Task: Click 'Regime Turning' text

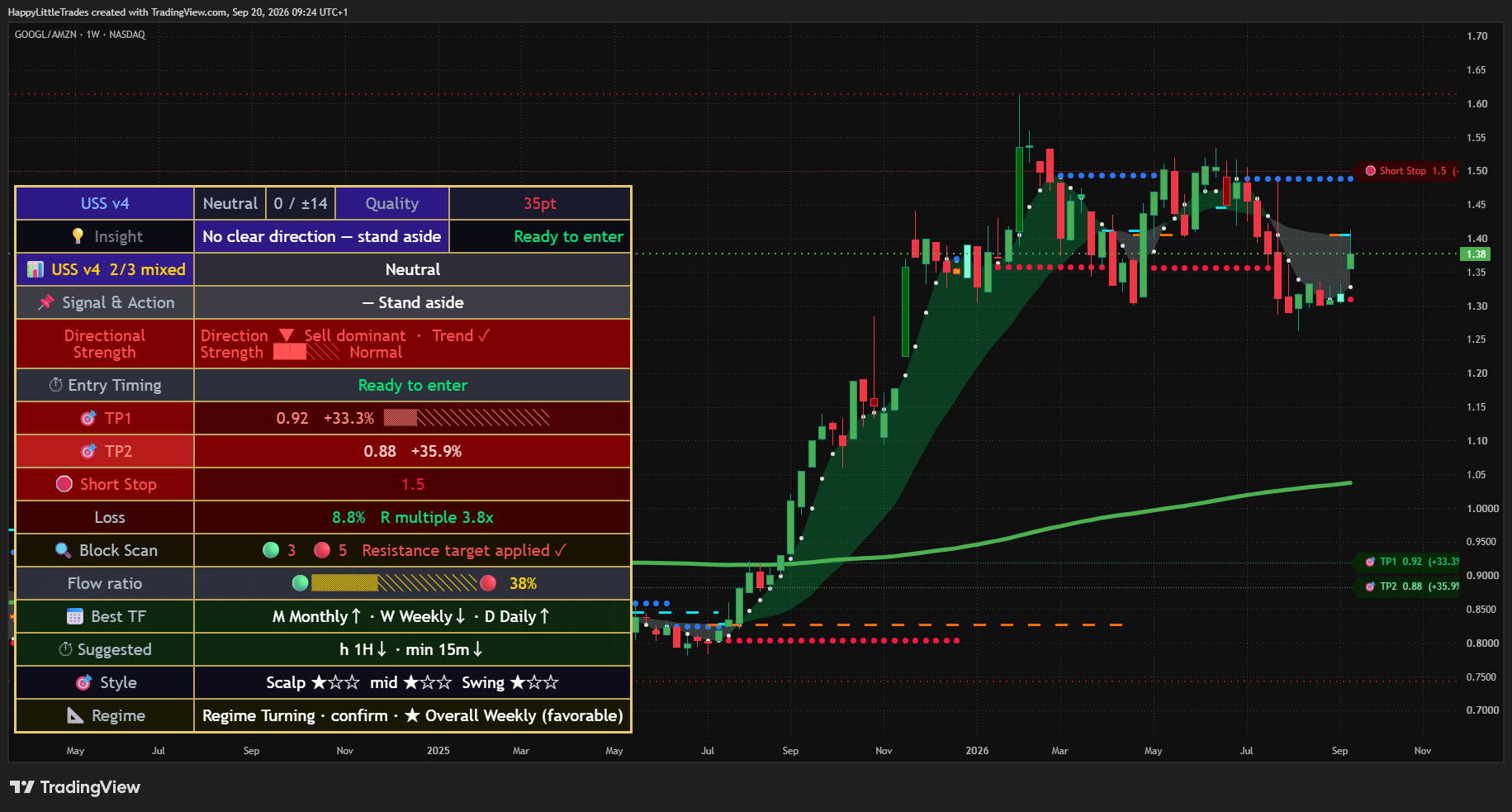Action: (x=258, y=715)
